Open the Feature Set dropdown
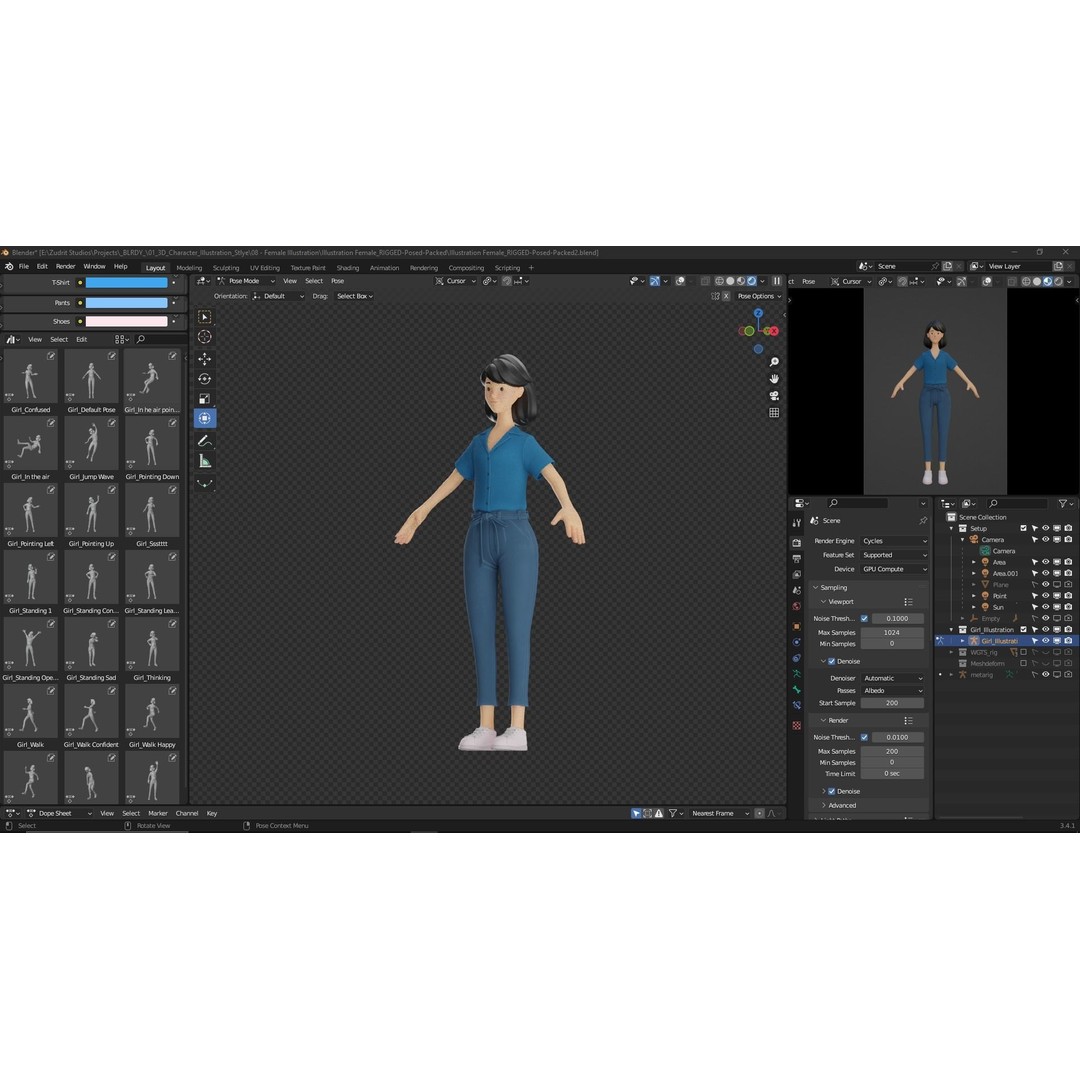 [894, 555]
